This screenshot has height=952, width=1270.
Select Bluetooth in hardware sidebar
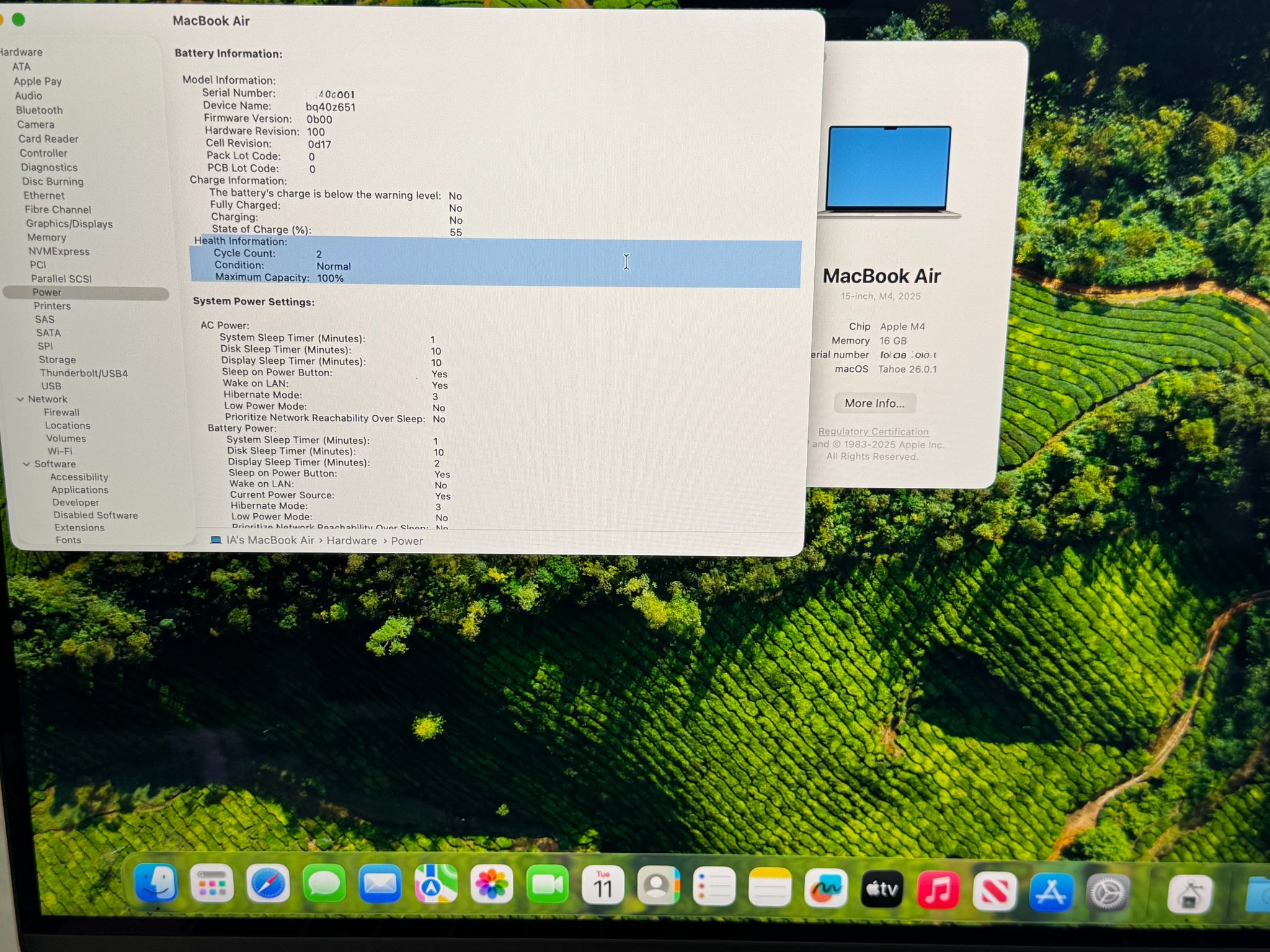[39, 110]
